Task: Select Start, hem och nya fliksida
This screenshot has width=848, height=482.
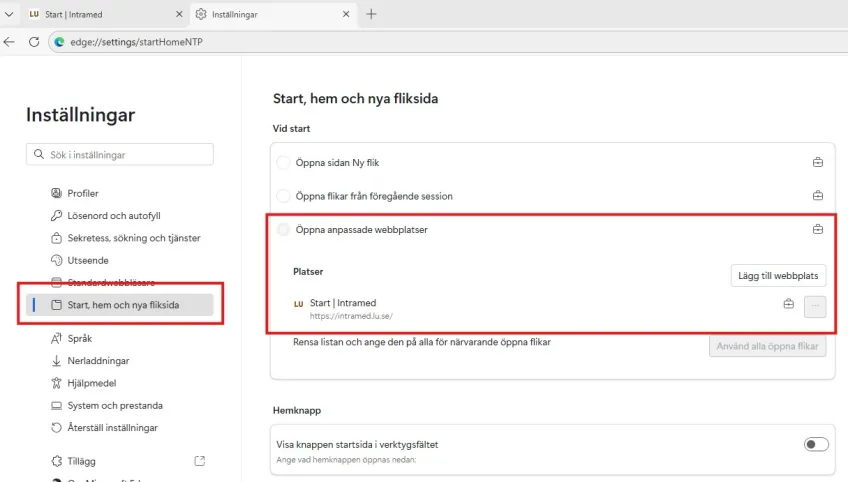Action: coord(120,305)
